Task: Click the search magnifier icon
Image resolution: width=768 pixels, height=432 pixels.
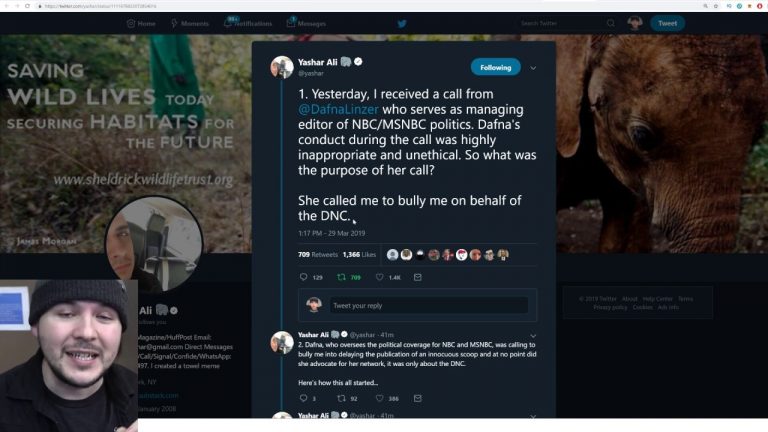Action: 611,23
